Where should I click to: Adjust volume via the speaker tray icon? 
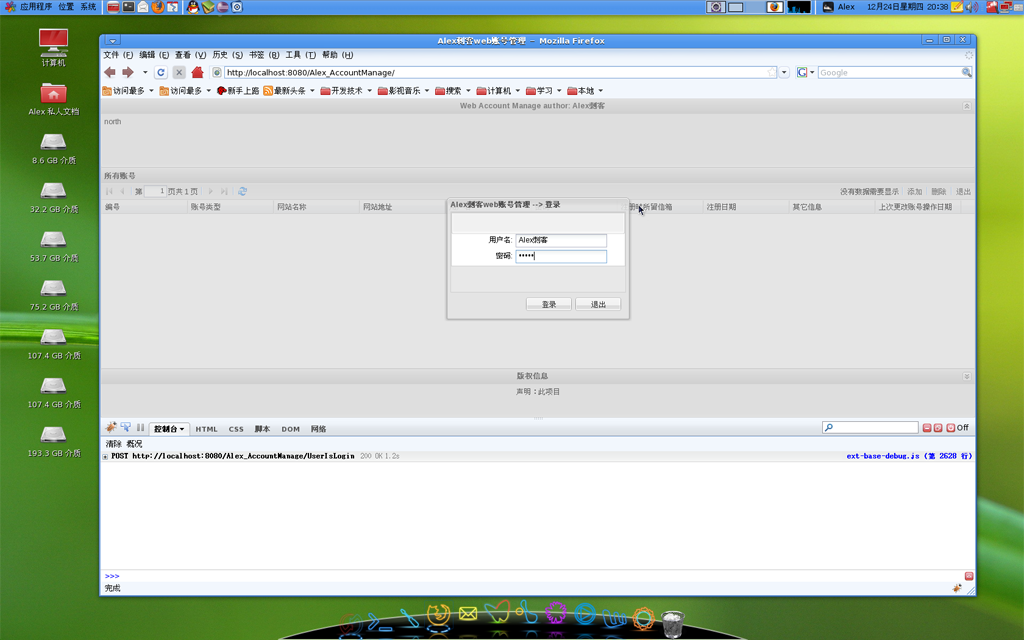[x=972, y=7]
